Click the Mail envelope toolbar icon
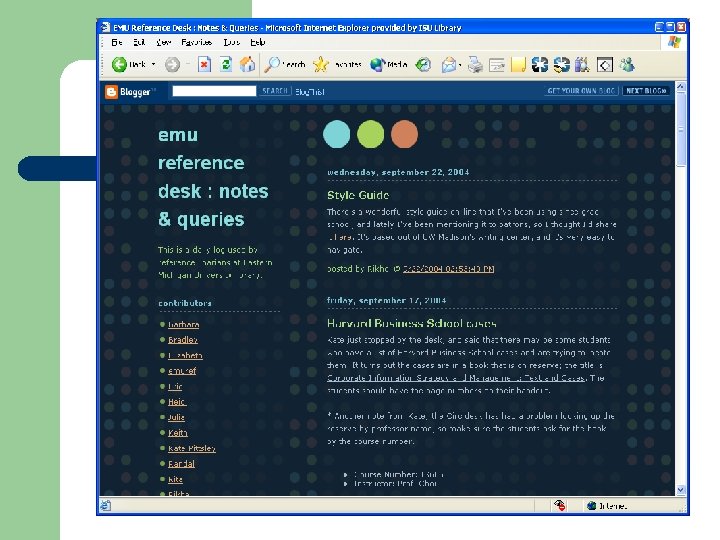Screen dimensions: 720x540 click(449, 65)
